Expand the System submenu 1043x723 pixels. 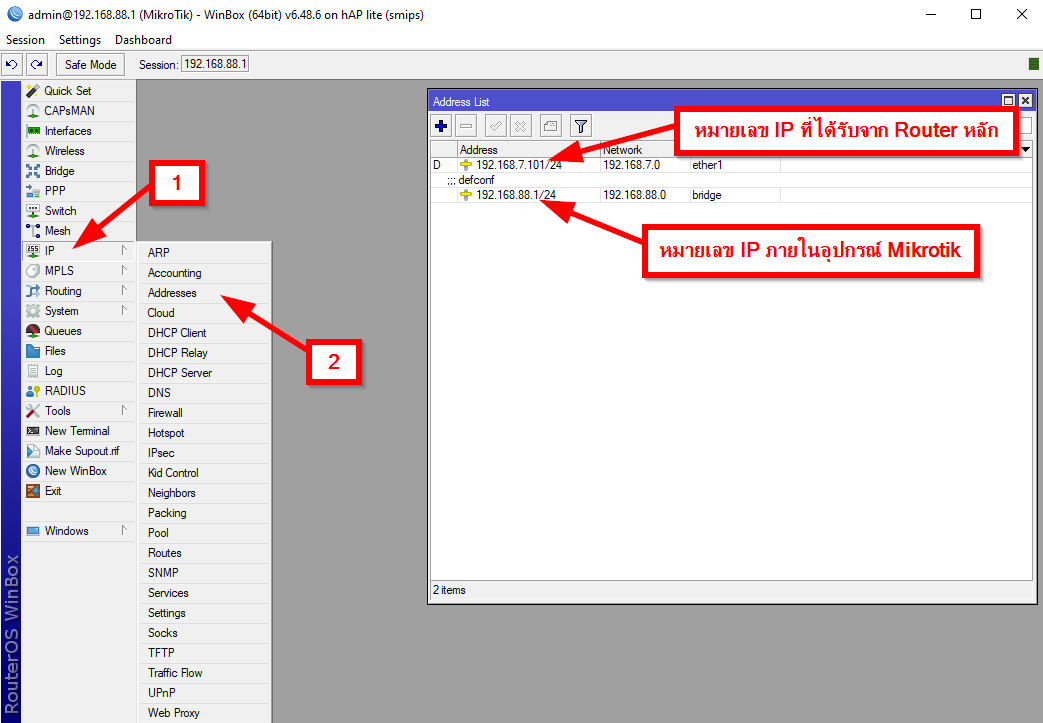click(x=78, y=310)
